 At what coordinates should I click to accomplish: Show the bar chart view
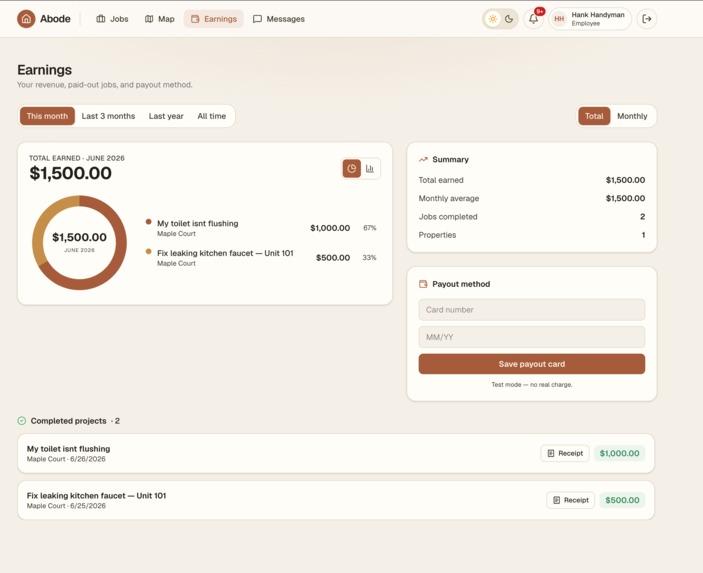click(x=370, y=169)
